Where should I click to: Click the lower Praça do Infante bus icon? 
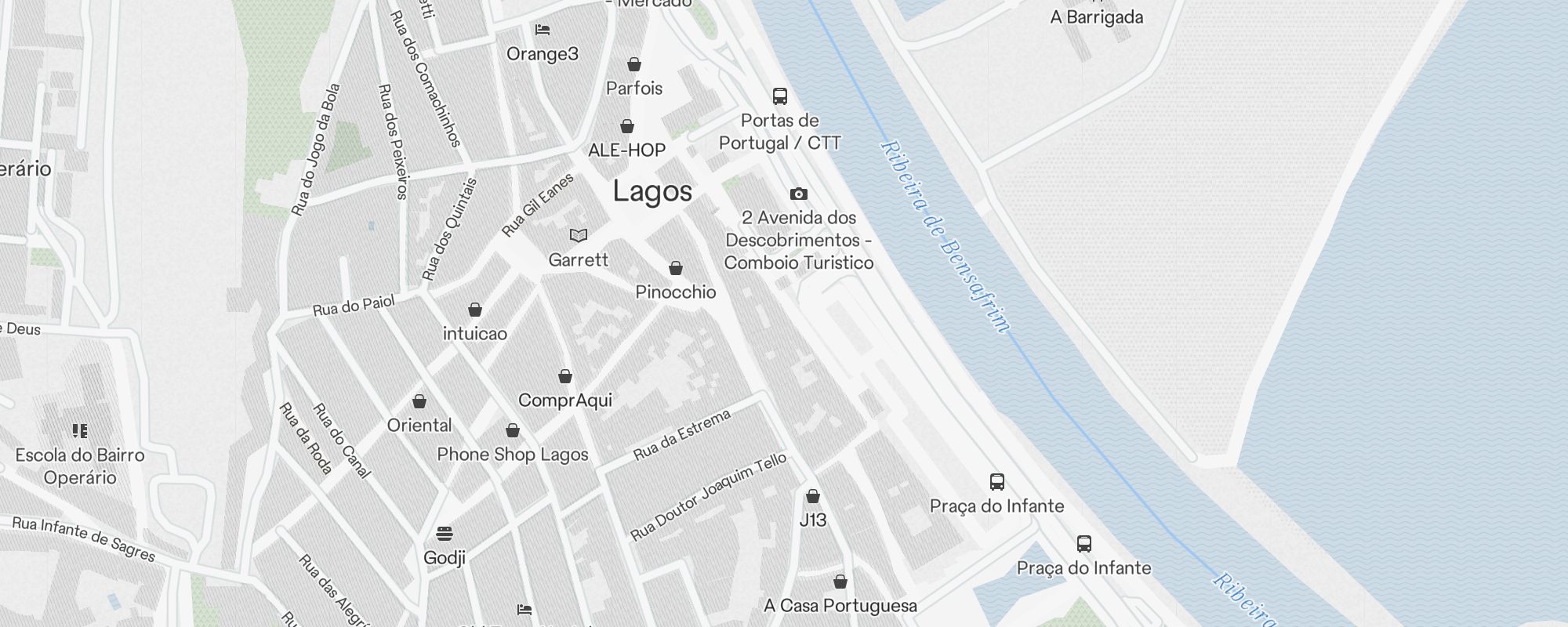(x=1084, y=543)
